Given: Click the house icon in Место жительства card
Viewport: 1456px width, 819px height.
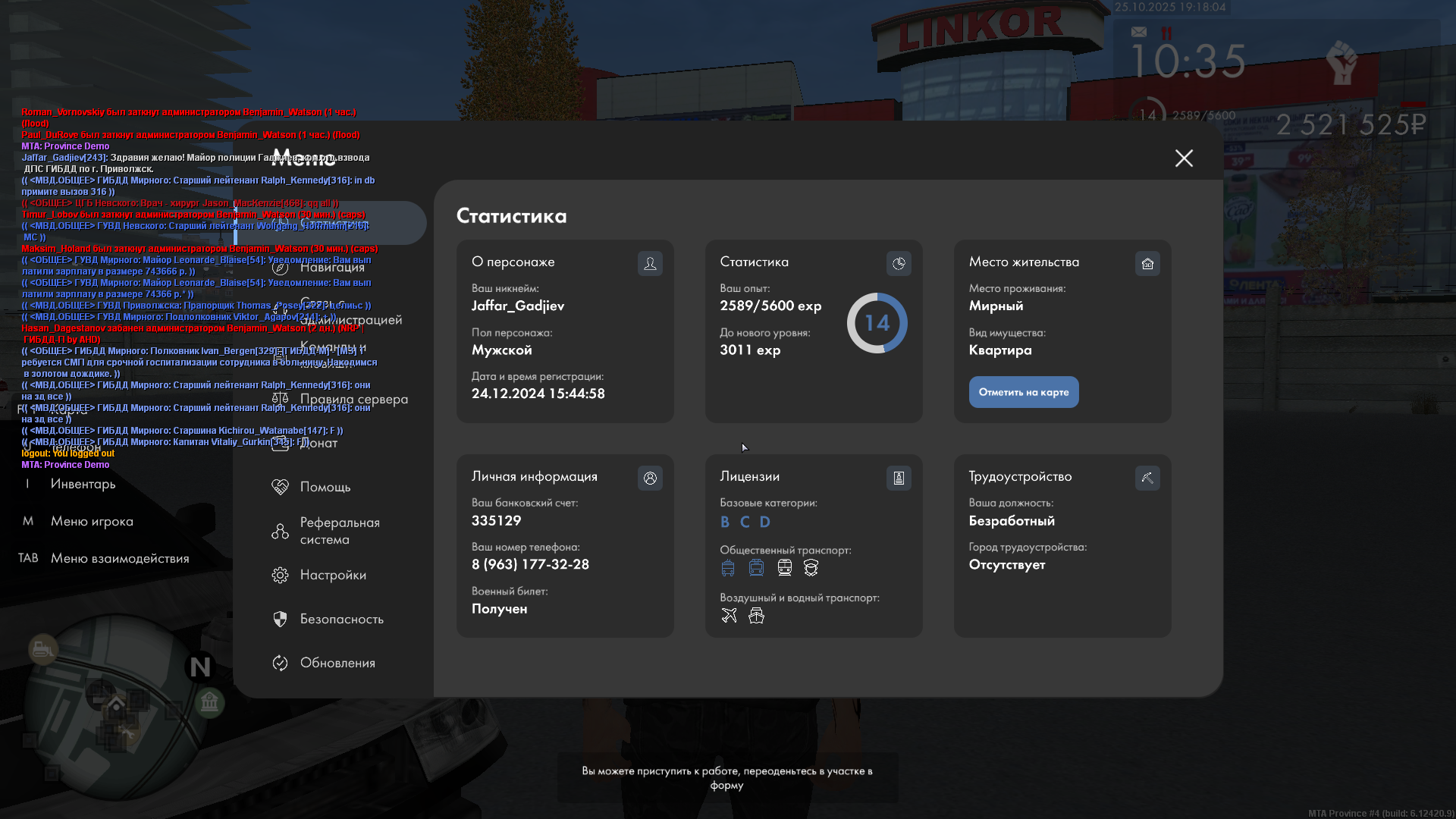Looking at the screenshot, I should [1147, 263].
